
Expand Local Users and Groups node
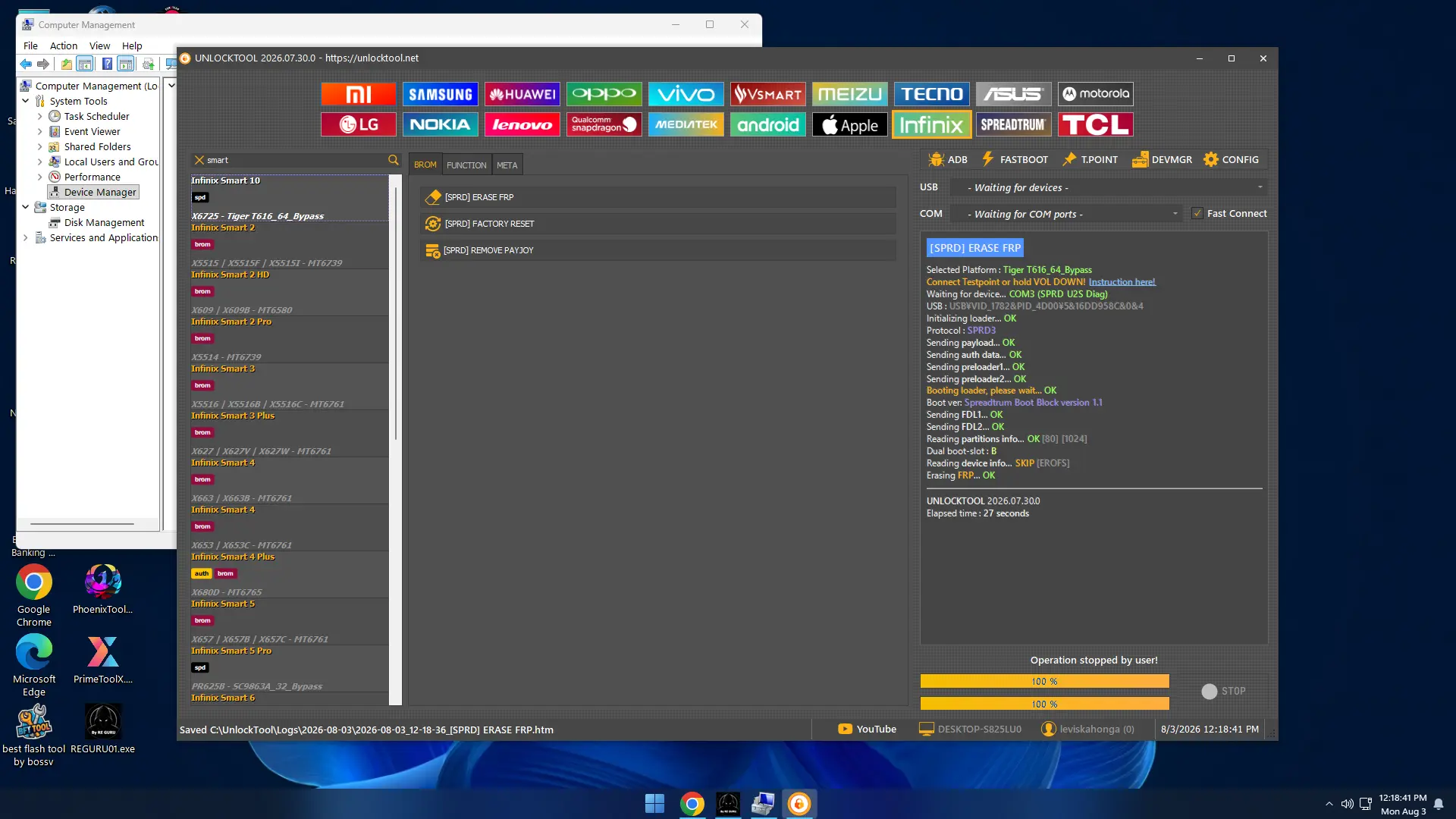[x=40, y=162]
